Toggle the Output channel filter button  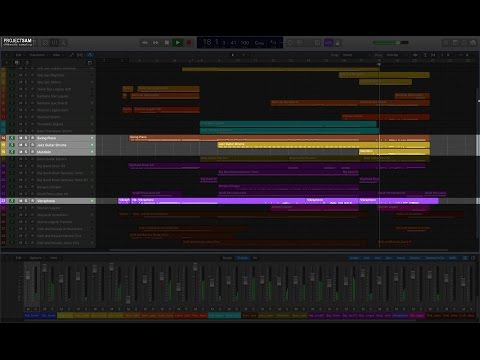(415, 258)
